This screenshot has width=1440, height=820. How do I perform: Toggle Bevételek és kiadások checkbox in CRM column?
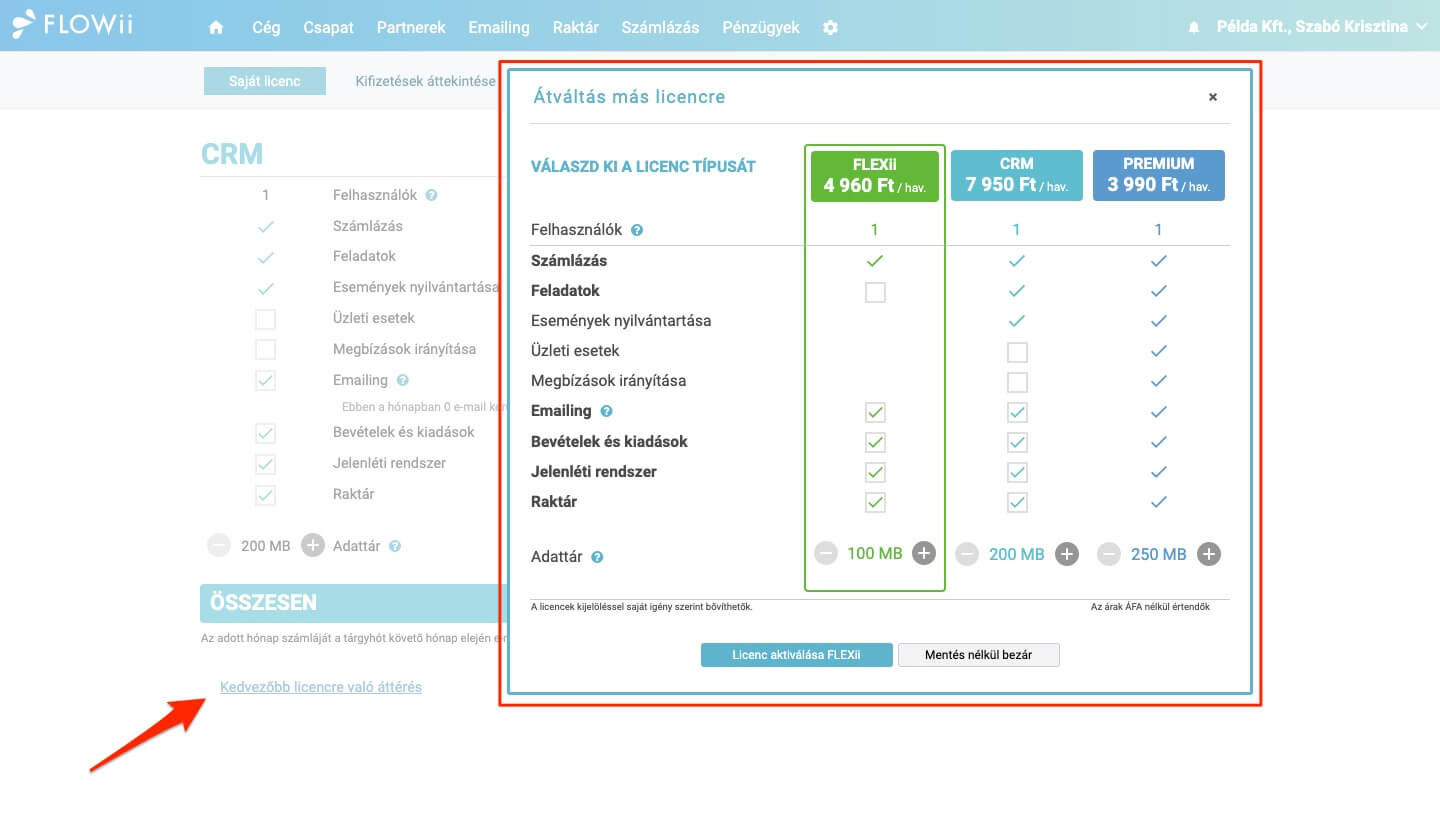click(1017, 442)
